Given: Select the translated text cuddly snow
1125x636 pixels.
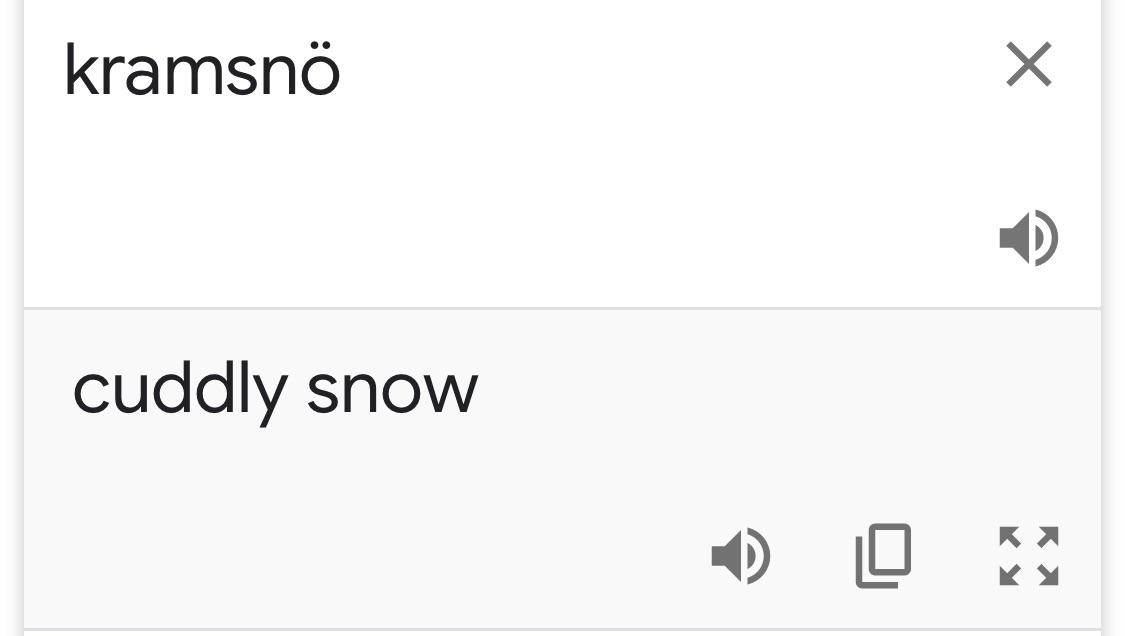Looking at the screenshot, I should coord(276,391).
